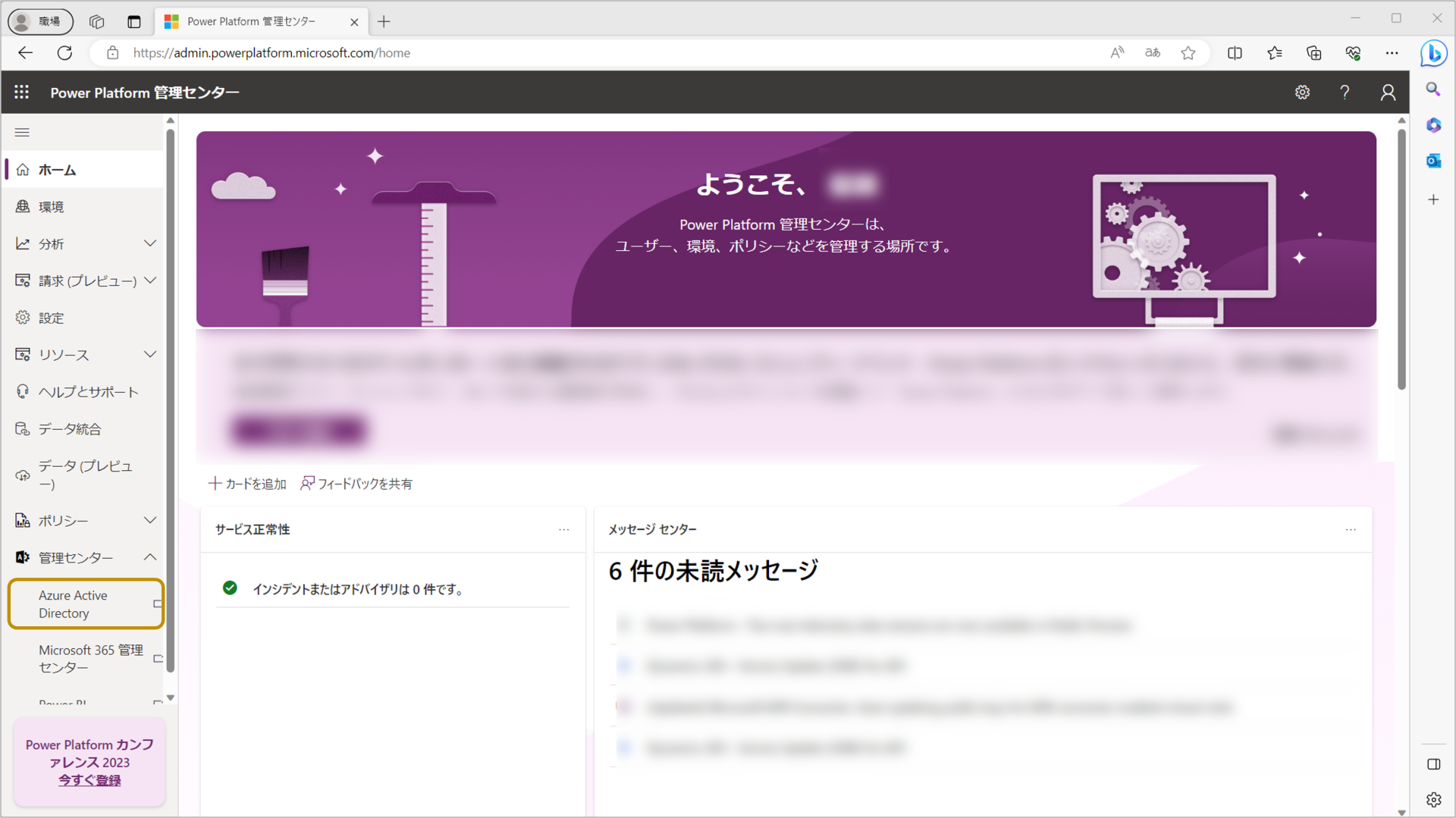Click the sidebar navigation scrollbar
The height and width of the screenshot is (818, 1456).
point(170,402)
